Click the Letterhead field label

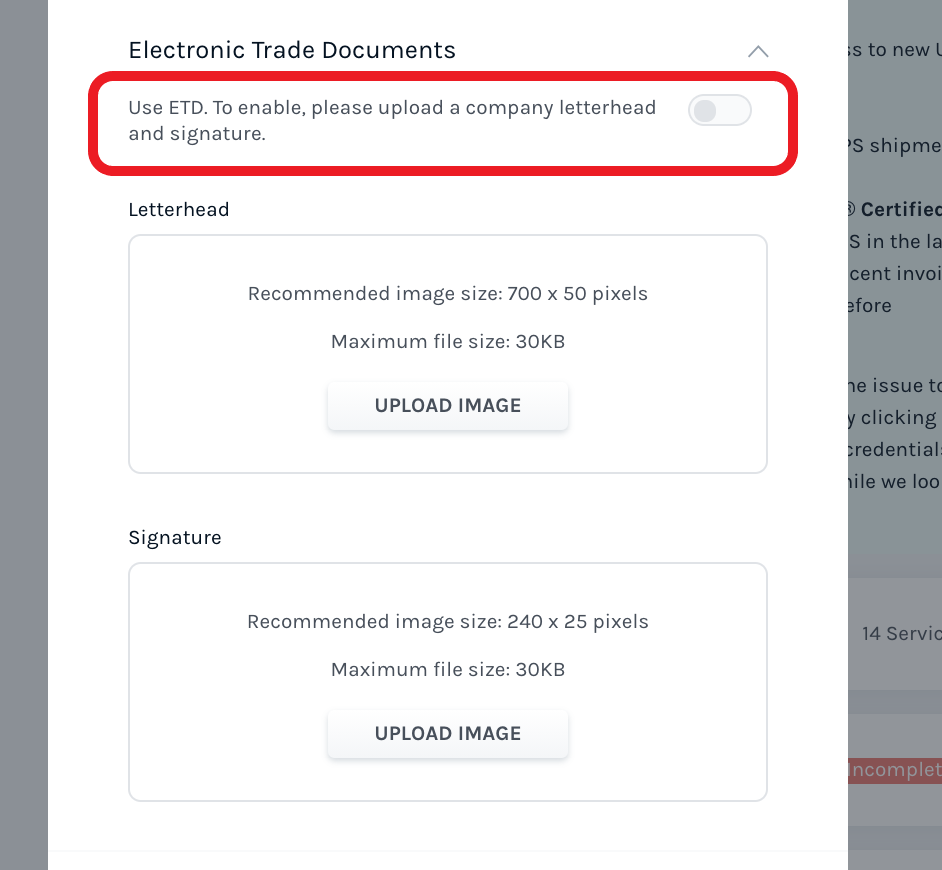pyautogui.click(x=178, y=209)
